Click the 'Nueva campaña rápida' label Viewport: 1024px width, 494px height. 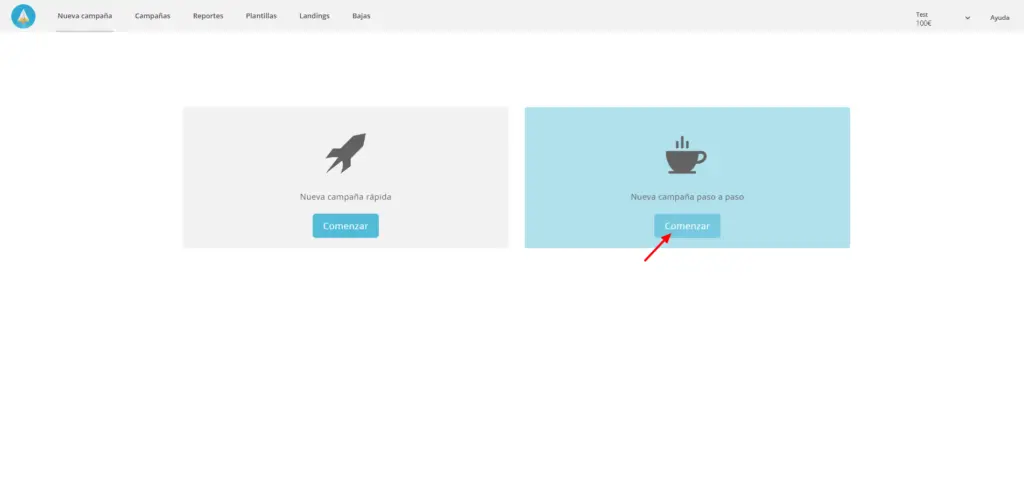coord(346,197)
